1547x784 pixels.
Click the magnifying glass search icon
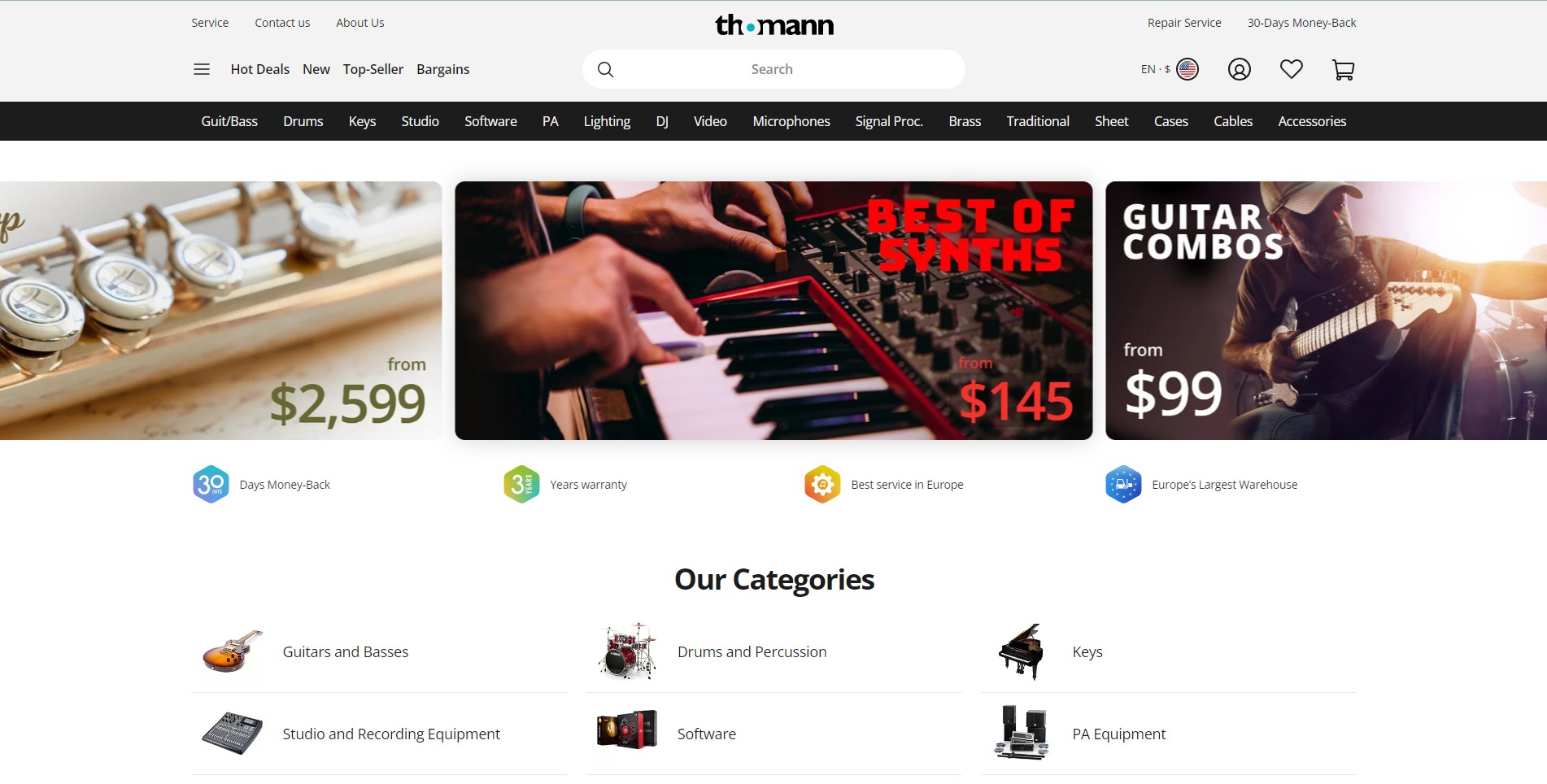click(605, 69)
